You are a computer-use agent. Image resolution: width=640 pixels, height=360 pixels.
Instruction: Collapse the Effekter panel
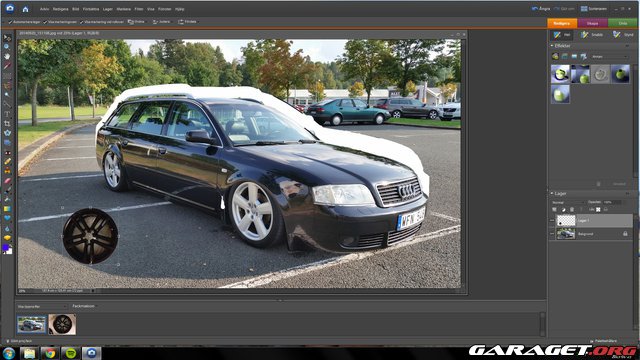tap(552, 46)
